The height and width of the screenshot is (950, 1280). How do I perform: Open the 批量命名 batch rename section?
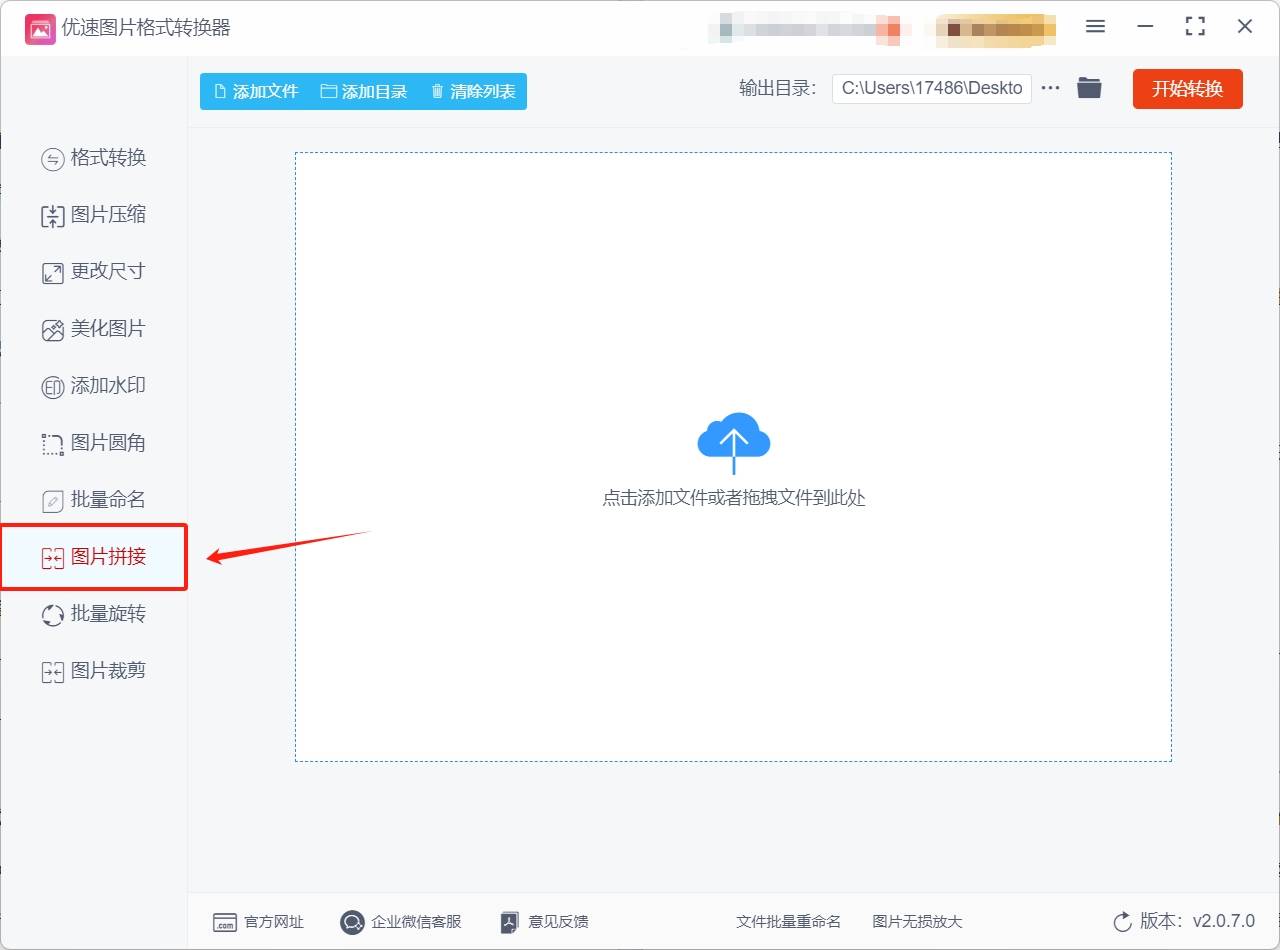click(x=94, y=500)
